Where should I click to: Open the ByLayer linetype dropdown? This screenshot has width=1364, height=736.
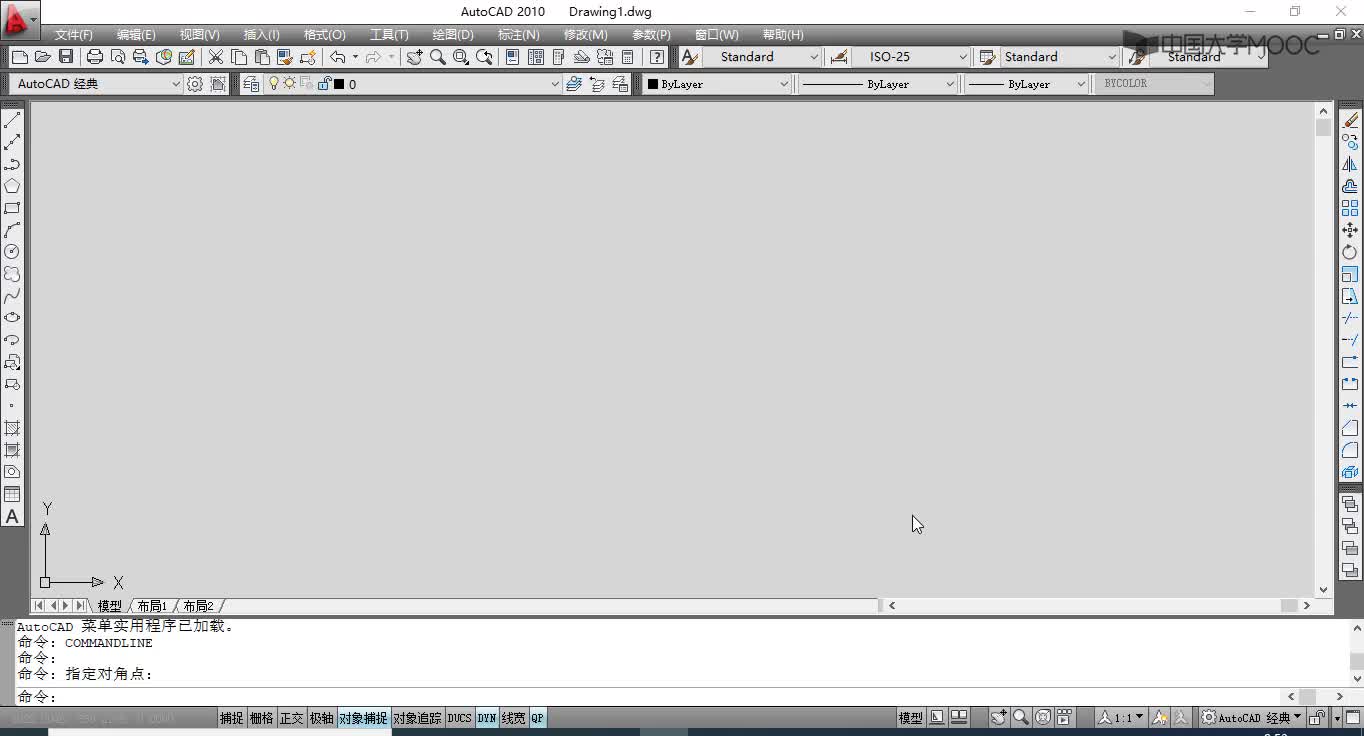click(x=877, y=84)
